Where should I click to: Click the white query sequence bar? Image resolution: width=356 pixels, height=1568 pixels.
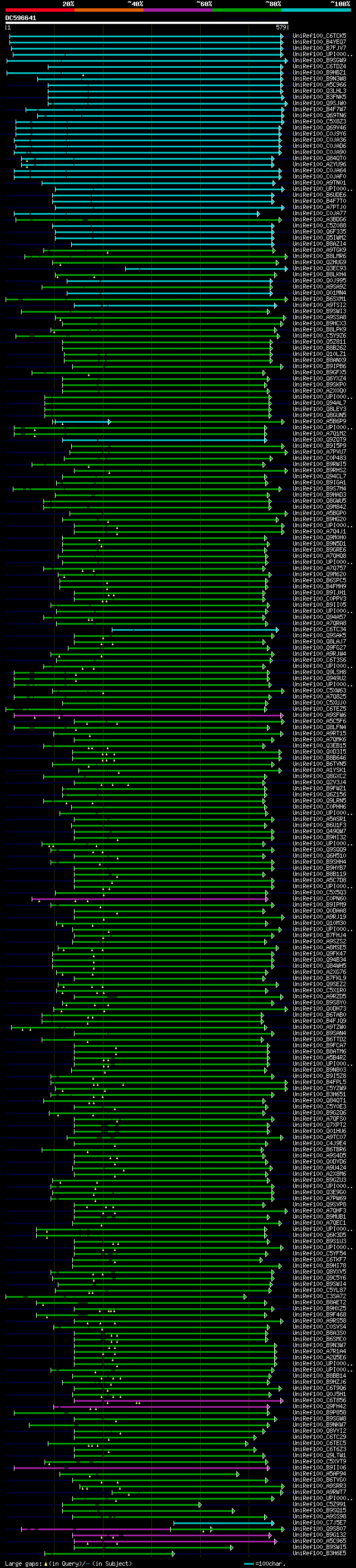tap(147, 23)
